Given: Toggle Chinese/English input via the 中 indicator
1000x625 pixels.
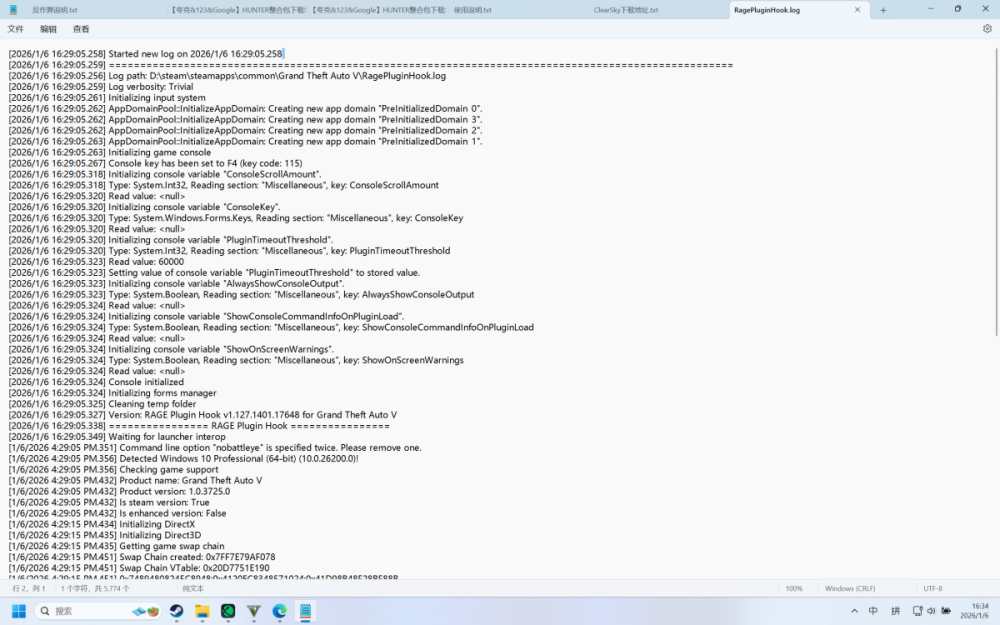Looking at the screenshot, I should [873, 609].
